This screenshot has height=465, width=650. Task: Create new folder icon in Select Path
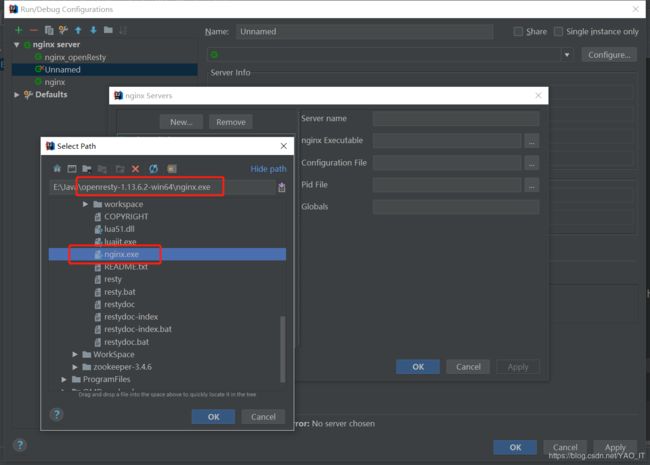[120, 169]
